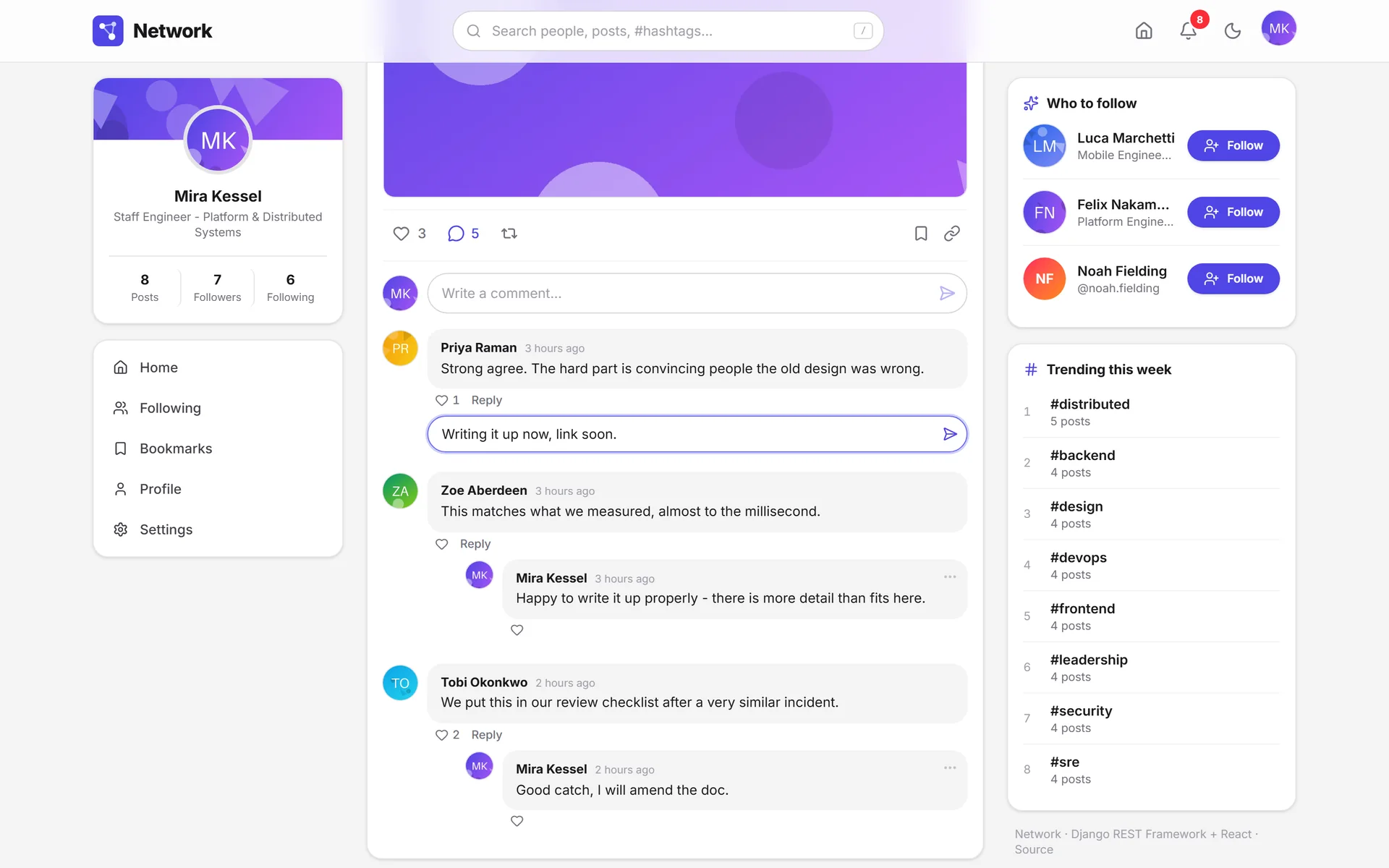Viewport: 1389px width, 868px height.
Task: Open options menu on 'Good catch' reply
Action: tap(950, 767)
